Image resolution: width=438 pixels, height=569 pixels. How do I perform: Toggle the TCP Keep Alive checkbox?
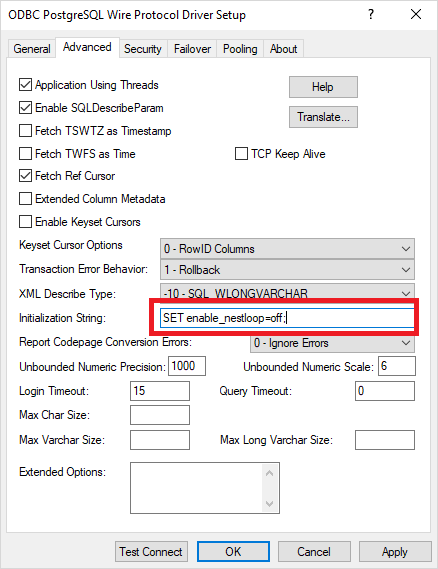(x=241, y=153)
